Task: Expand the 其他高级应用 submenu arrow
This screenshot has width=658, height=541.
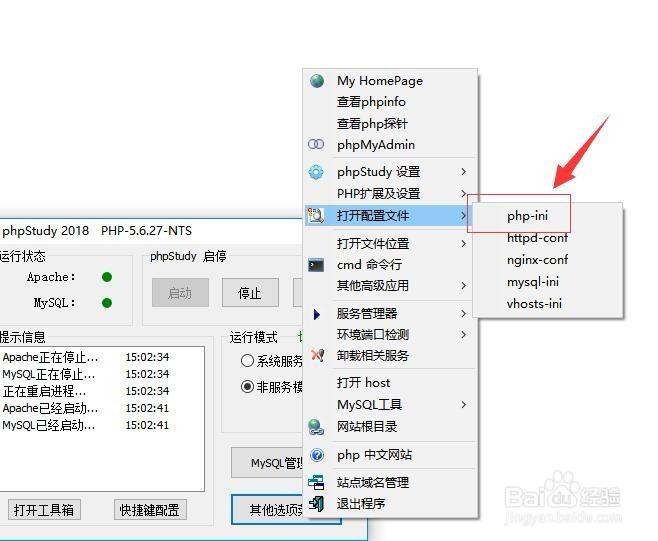Action: (463, 286)
